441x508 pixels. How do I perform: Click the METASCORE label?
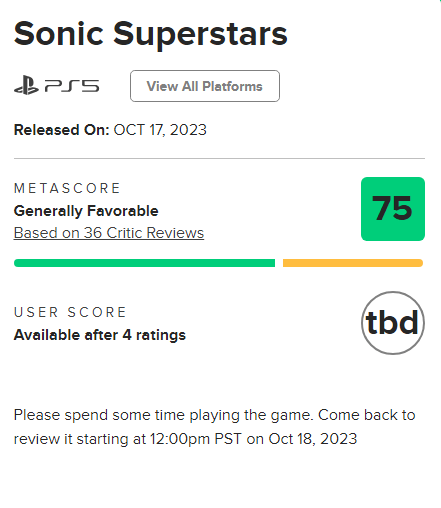tap(67, 188)
